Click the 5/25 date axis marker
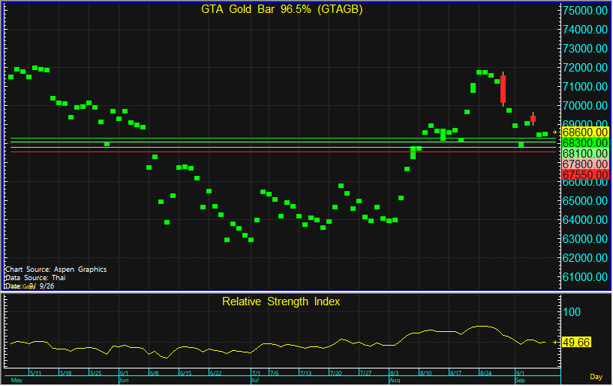 click(96, 373)
